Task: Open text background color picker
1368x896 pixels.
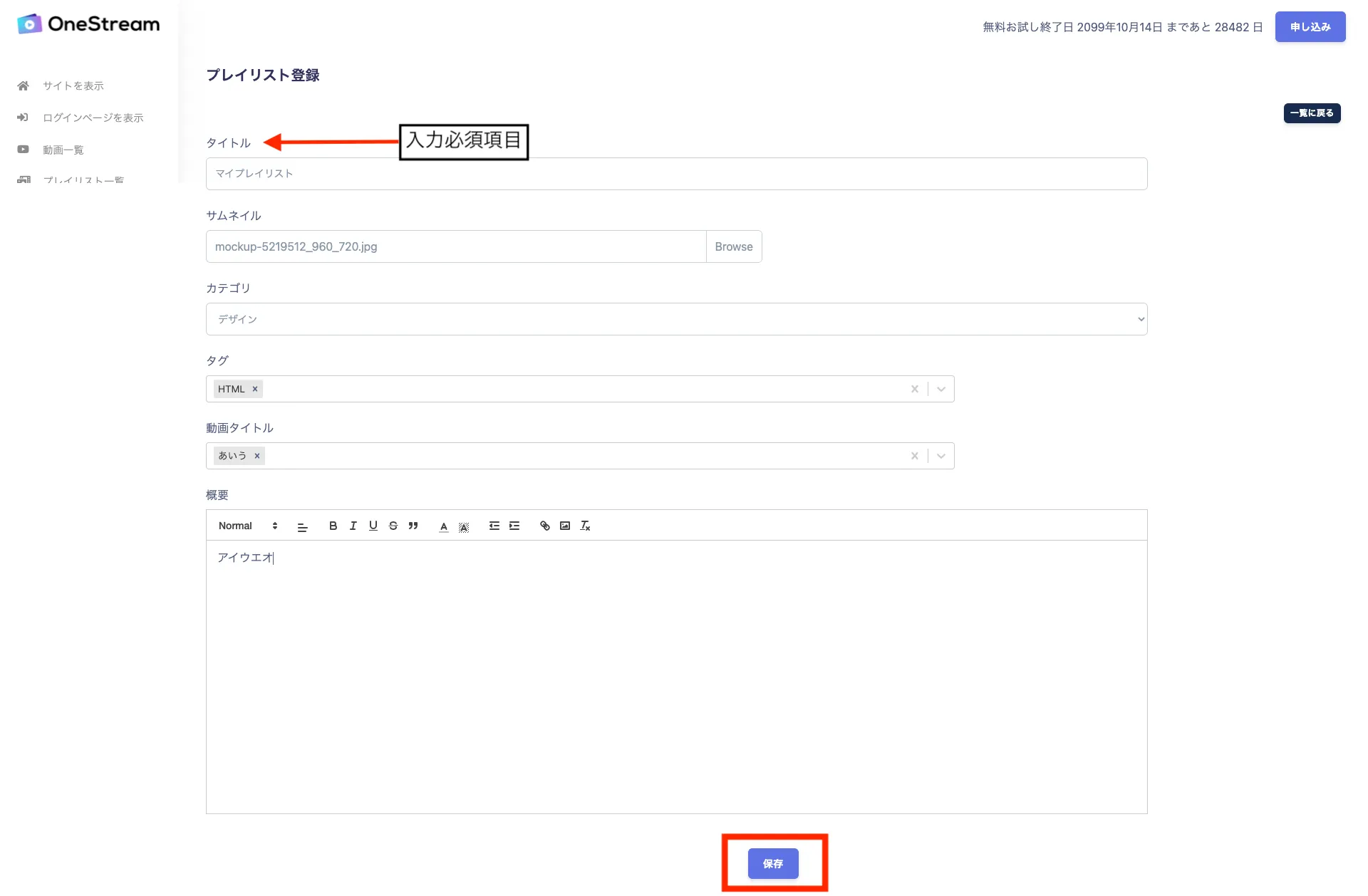Action: point(464,526)
